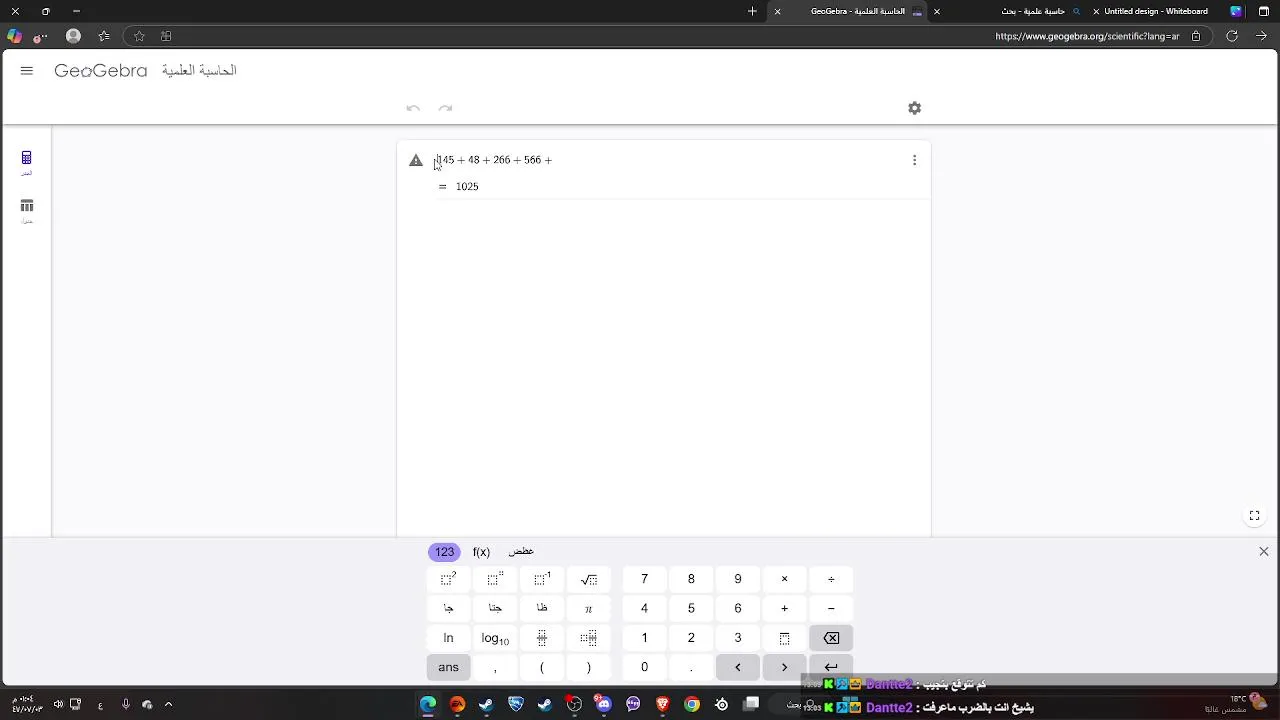Switch to the table view in sidebar
The width and height of the screenshot is (1280, 720).
coord(27,210)
